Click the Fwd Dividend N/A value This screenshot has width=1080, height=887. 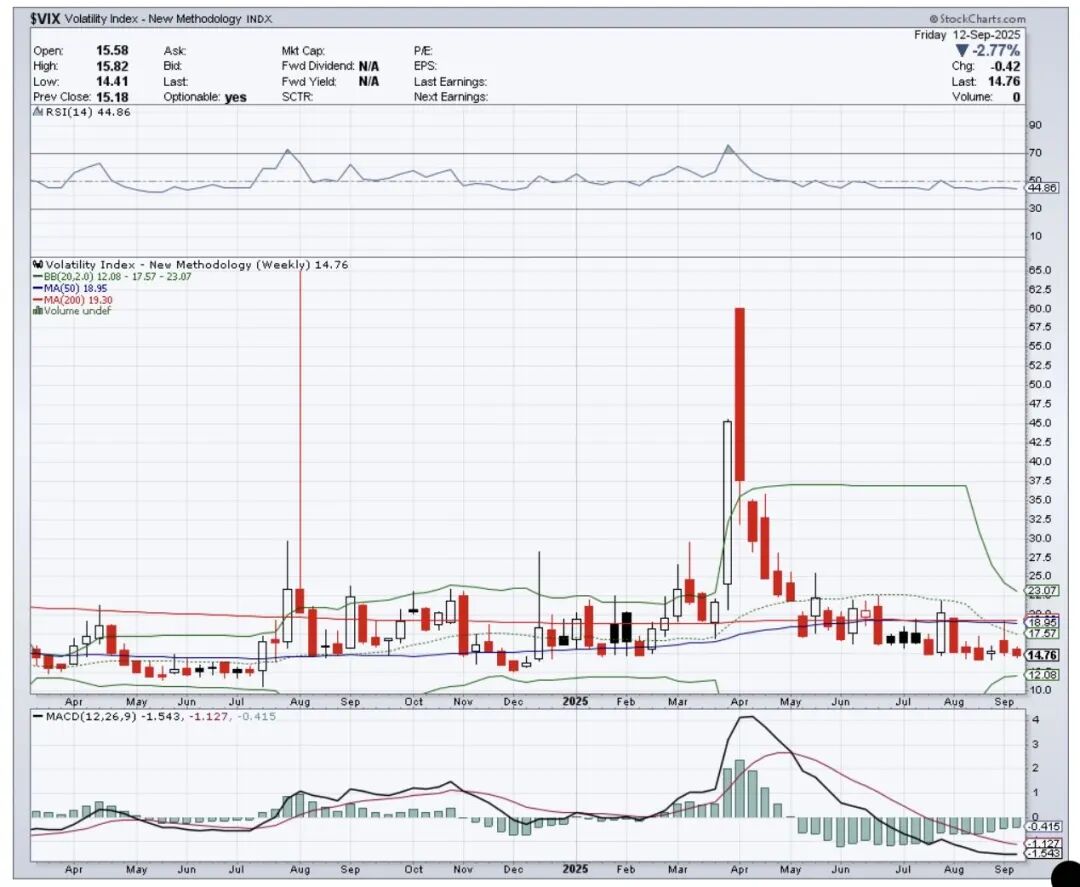(x=368, y=66)
